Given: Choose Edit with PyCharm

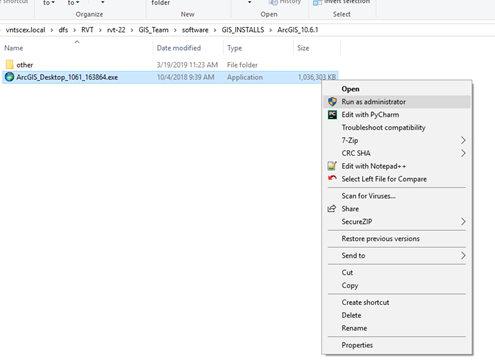Looking at the screenshot, I should 397,115.
